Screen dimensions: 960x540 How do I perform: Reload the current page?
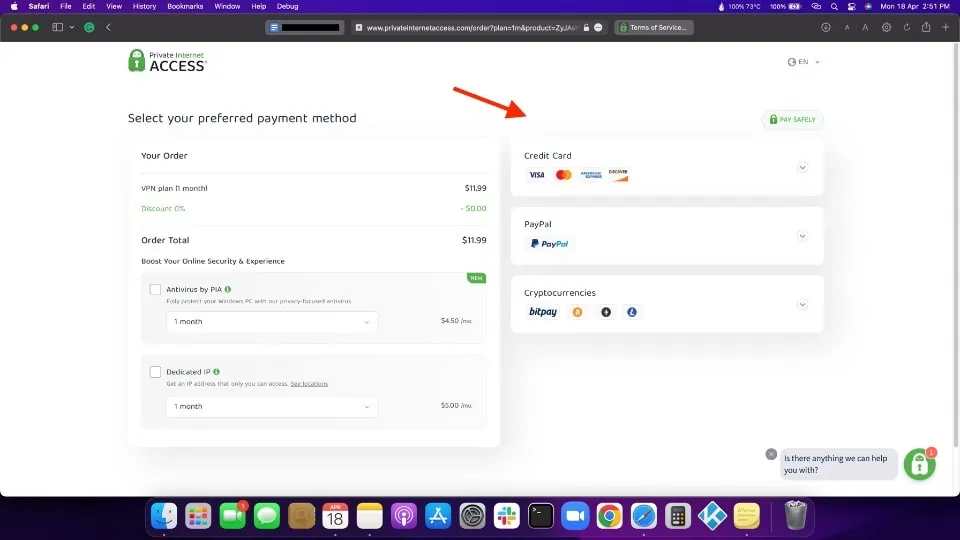tap(907, 28)
